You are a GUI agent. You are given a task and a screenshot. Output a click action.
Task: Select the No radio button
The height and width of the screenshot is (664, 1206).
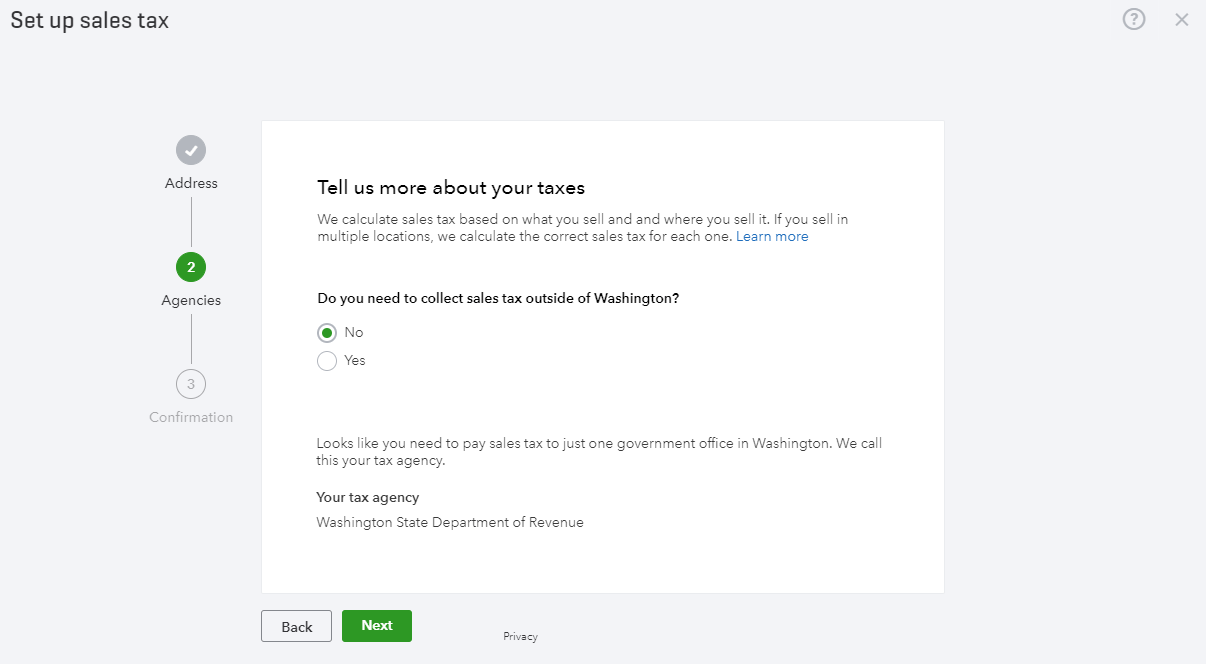tap(327, 333)
